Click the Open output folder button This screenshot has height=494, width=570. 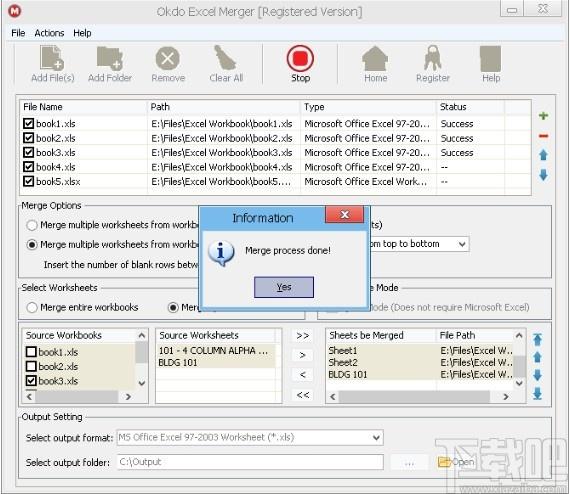point(457,462)
